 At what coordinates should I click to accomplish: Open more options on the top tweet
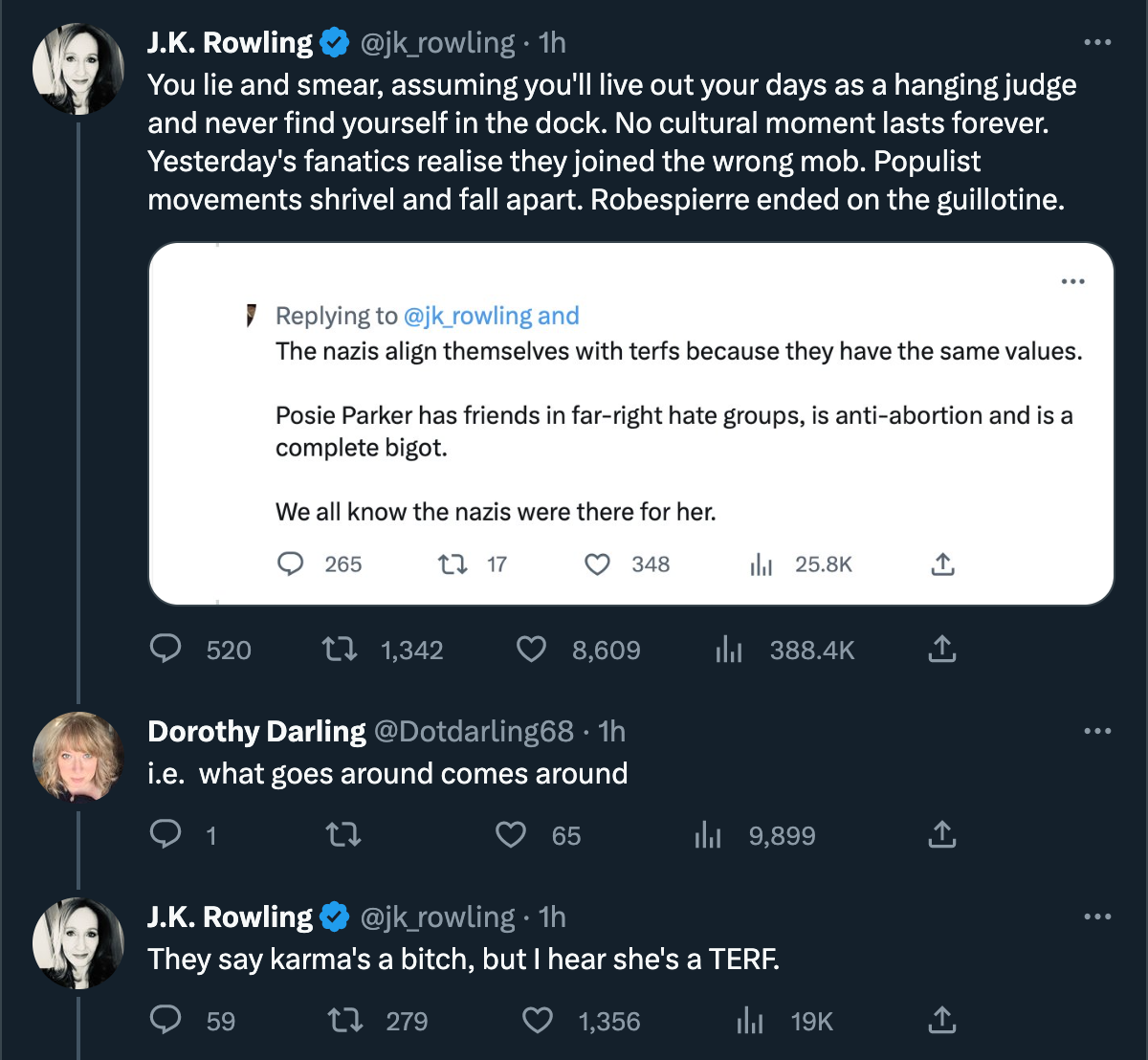(x=1097, y=42)
